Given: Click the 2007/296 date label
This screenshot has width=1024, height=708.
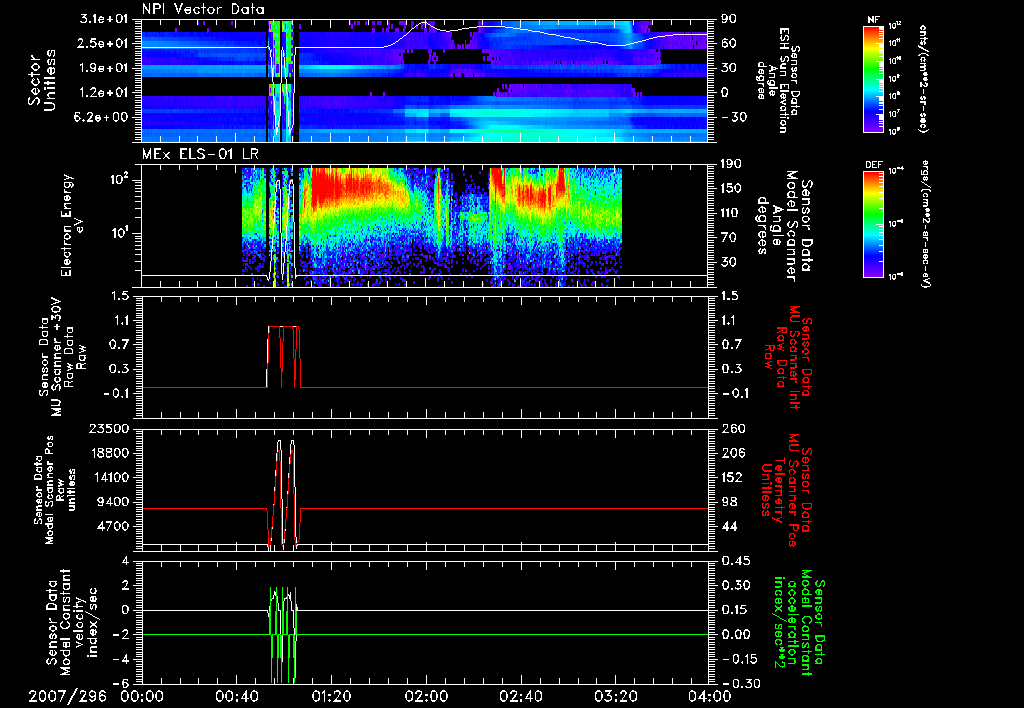Looking at the screenshot, I should coord(67,696).
